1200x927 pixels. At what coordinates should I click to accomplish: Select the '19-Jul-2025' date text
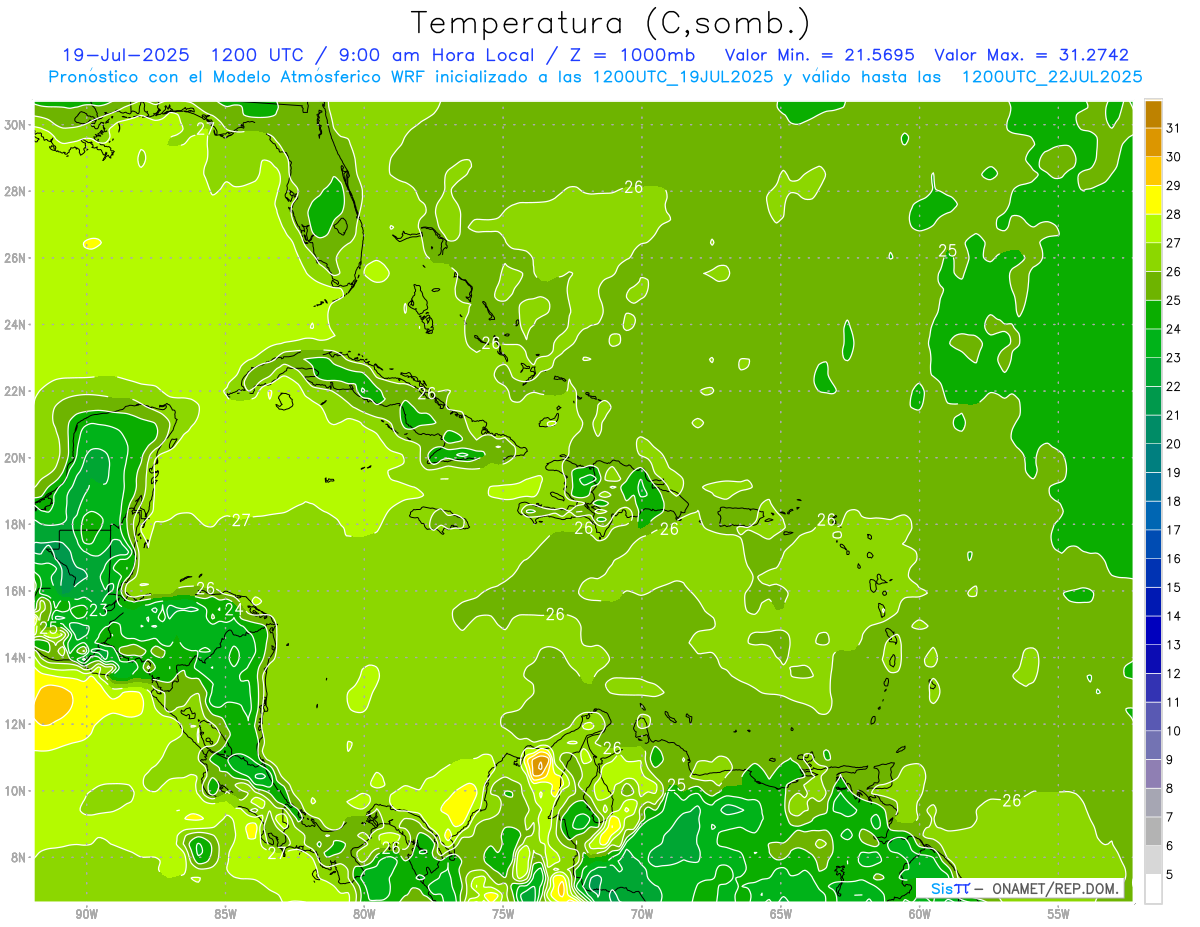coord(128,55)
